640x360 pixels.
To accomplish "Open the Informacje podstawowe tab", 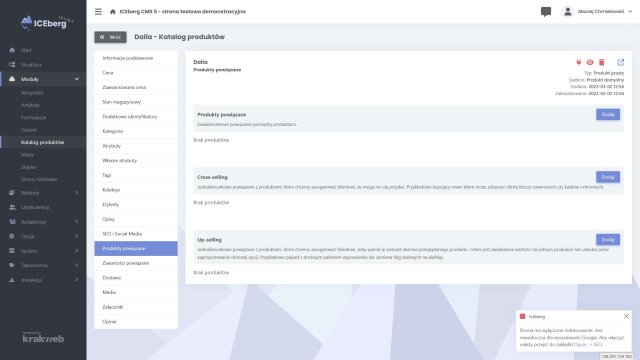I will 136,58.
